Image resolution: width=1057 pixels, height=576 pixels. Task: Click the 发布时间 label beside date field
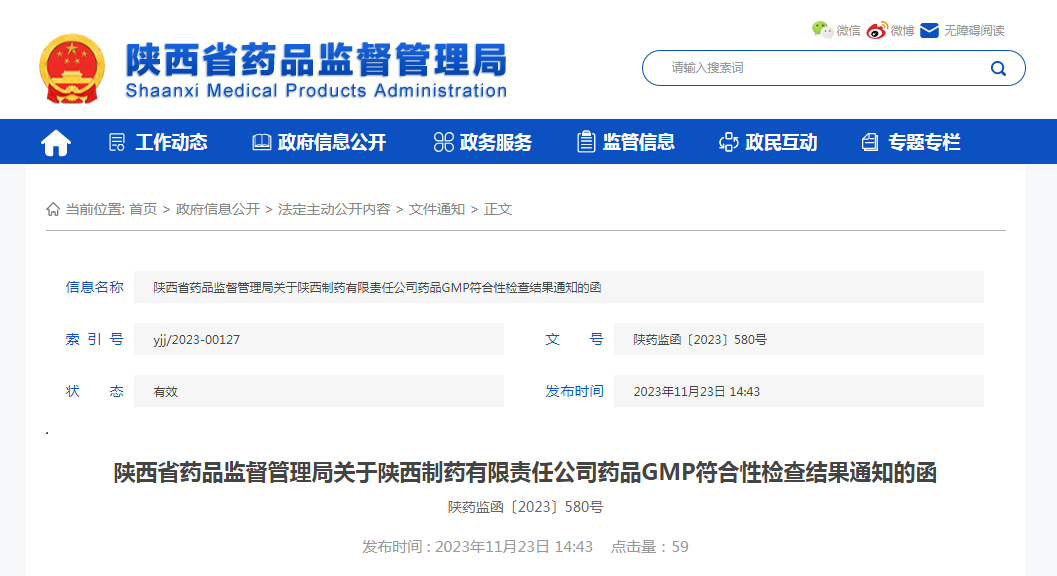574,391
